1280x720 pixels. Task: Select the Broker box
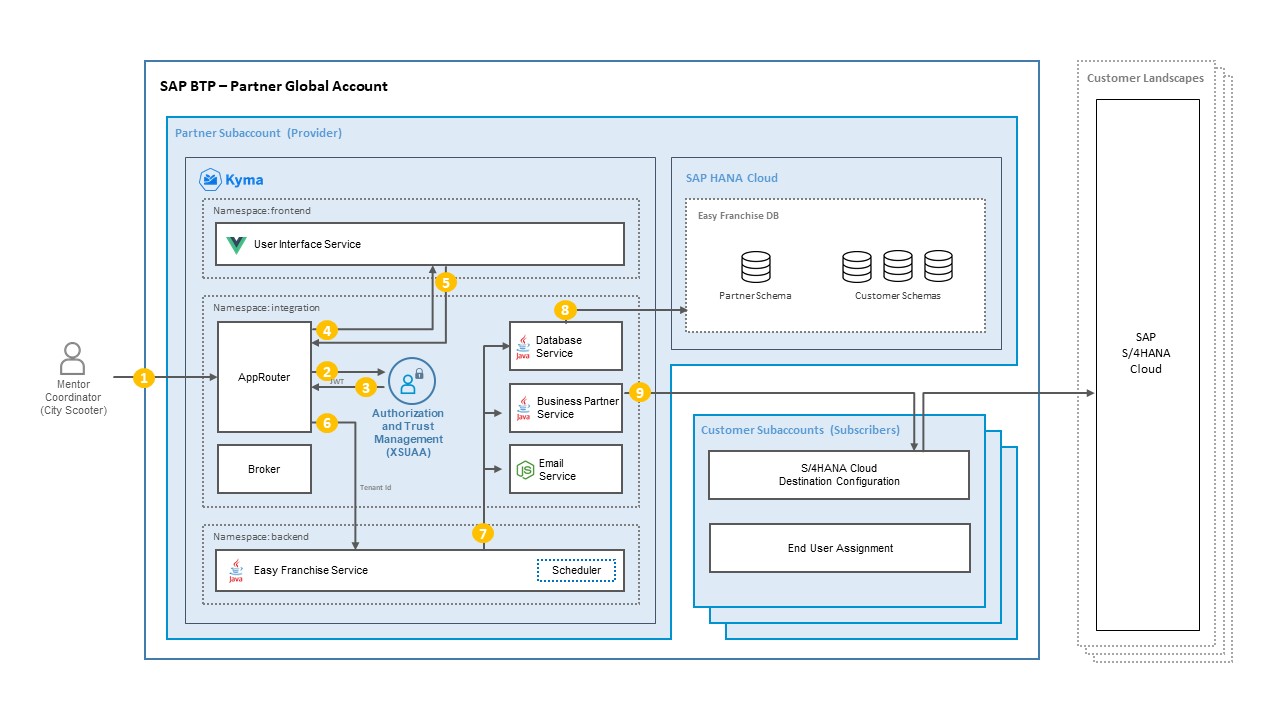click(x=264, y=469)
